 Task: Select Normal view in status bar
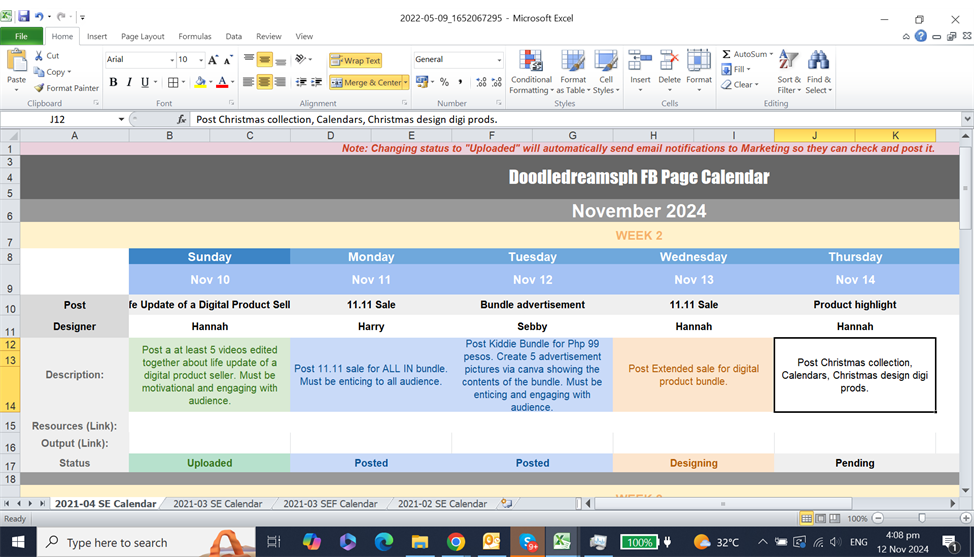point(806,518)
